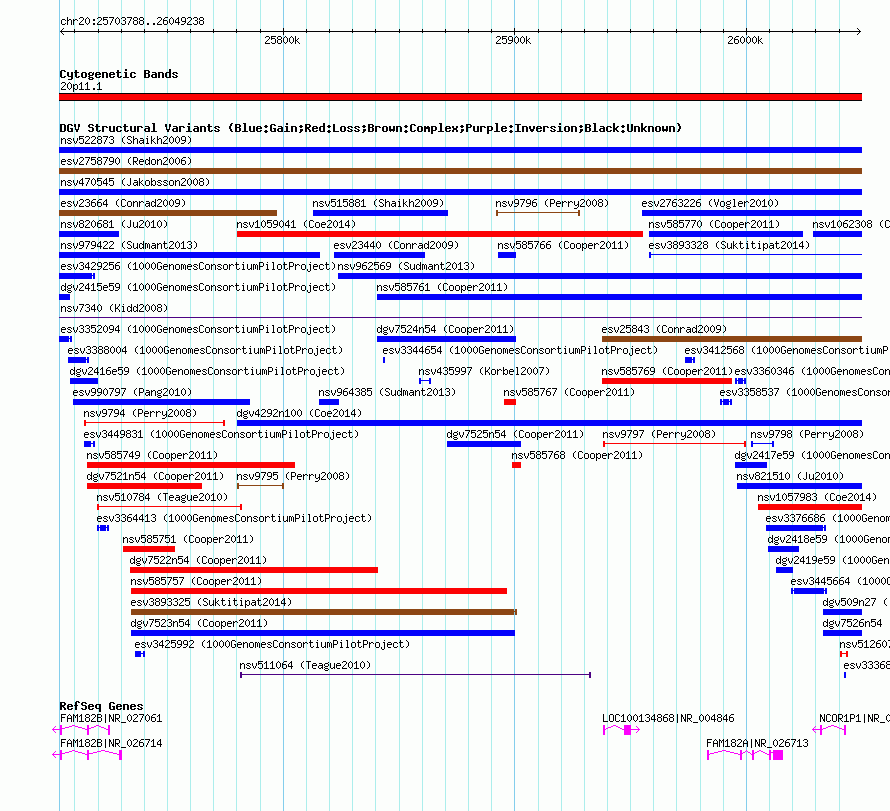Open dgv7524n54 (Cooper2011) label
Image resolution: width=890 pixels, height=811 pixels.
coord(445,329)
